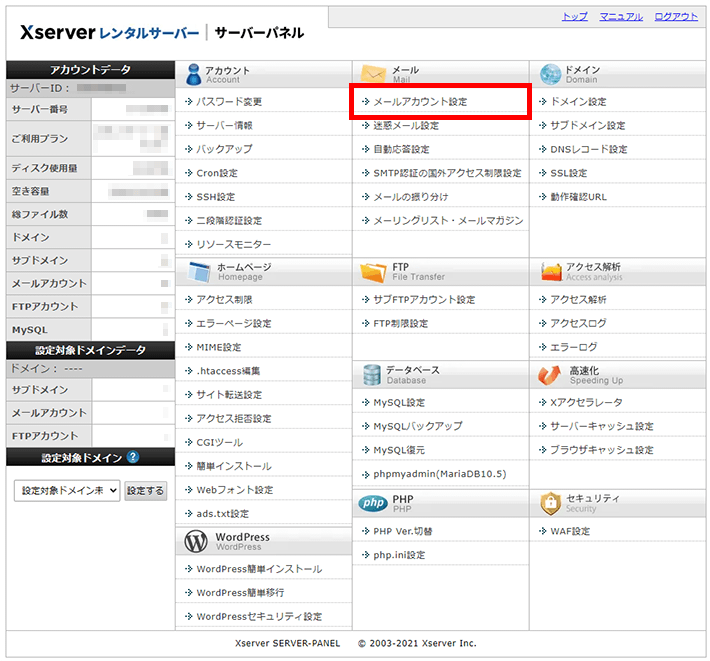Open サブドメイン設定
The height and width of the screenshot is (661, 710).
click(588, 125)
